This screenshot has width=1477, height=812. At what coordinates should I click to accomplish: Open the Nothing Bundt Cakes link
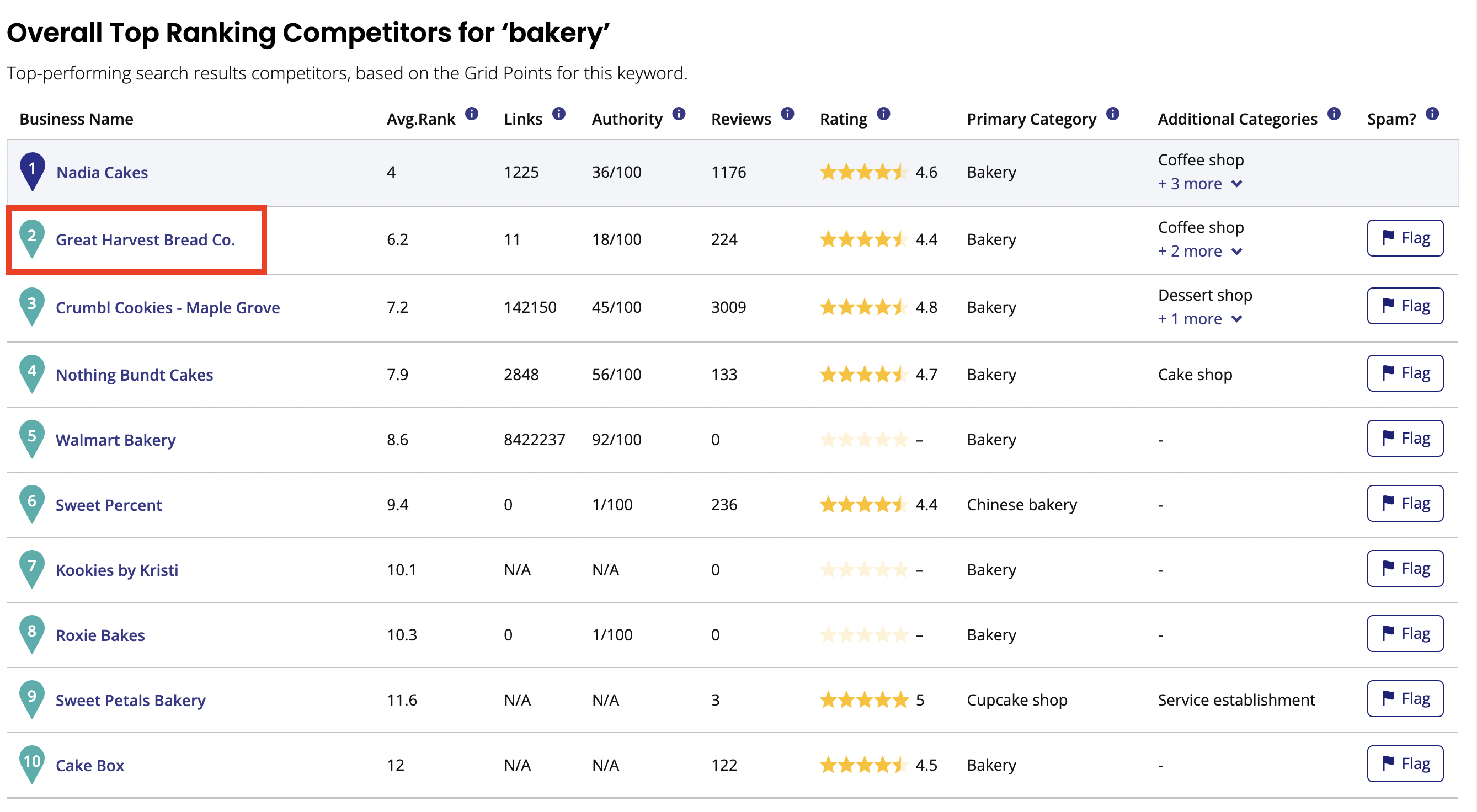134,375
